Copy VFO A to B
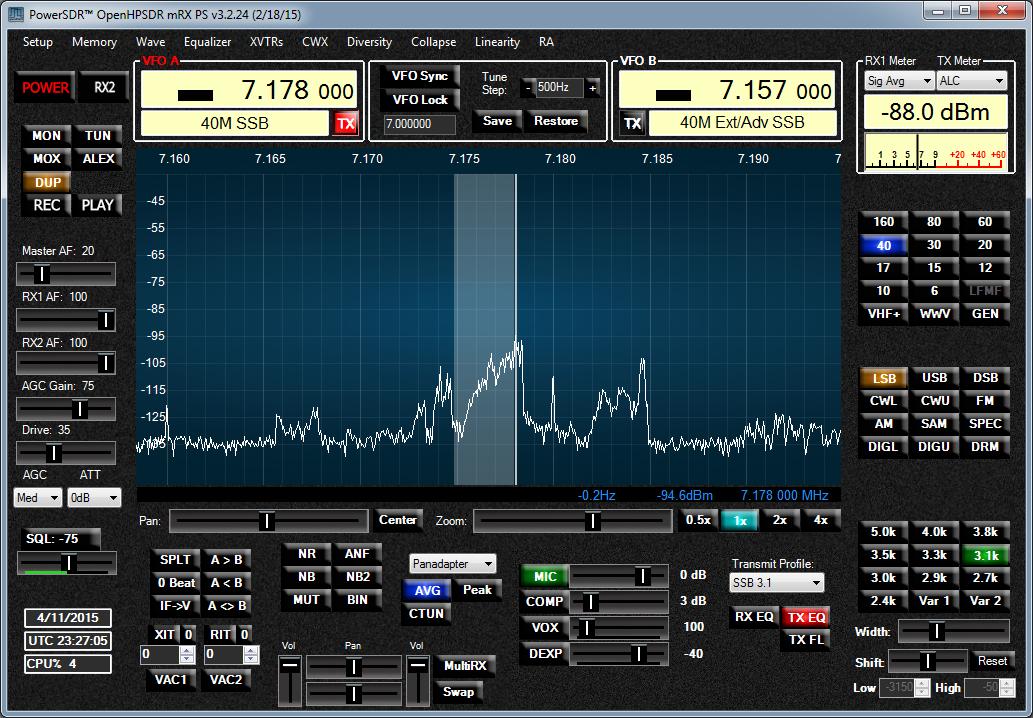Viewport: 1033px width, 718px height. point(227,560)
